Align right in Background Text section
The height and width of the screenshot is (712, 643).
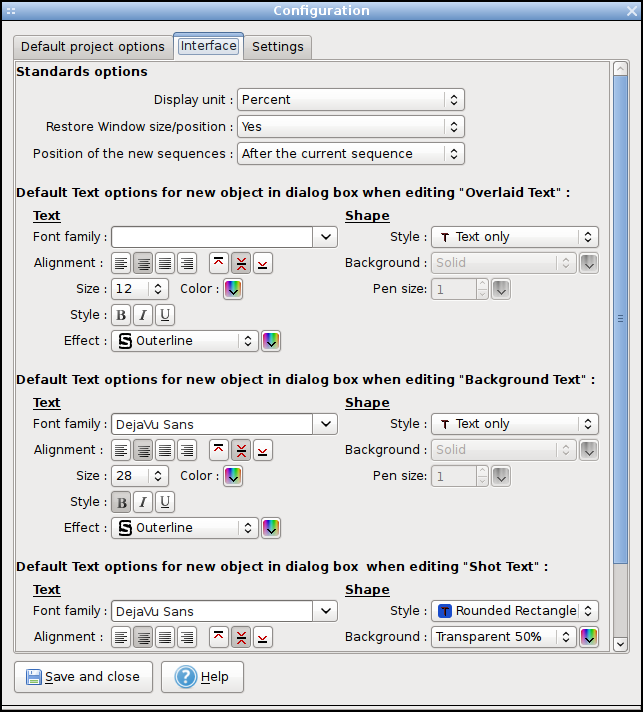point(187,450)
